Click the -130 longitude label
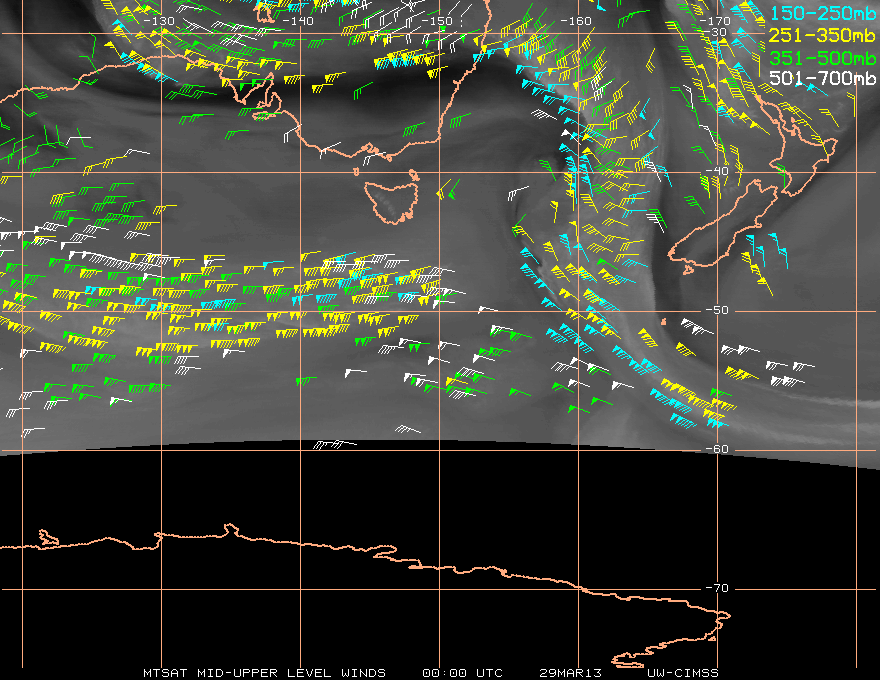Screen dimensions: 880x680 click(x=159, y=21)
